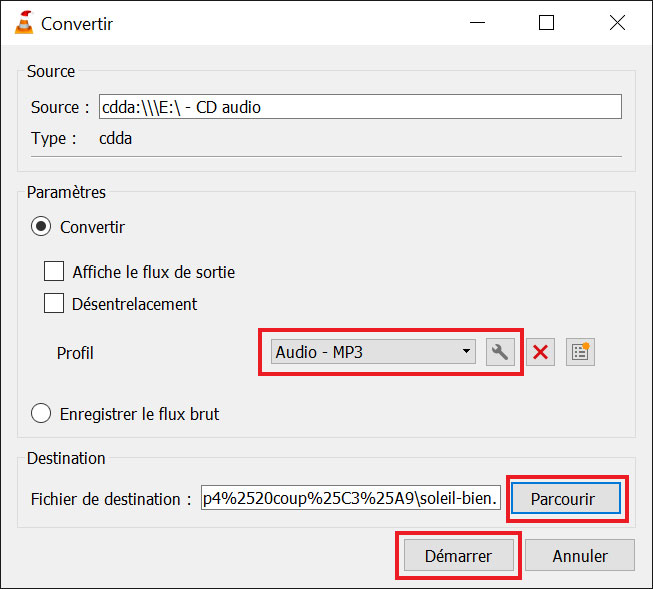Click the Destination group title
This screenshot has height=589, width=653.
point(66,458)
